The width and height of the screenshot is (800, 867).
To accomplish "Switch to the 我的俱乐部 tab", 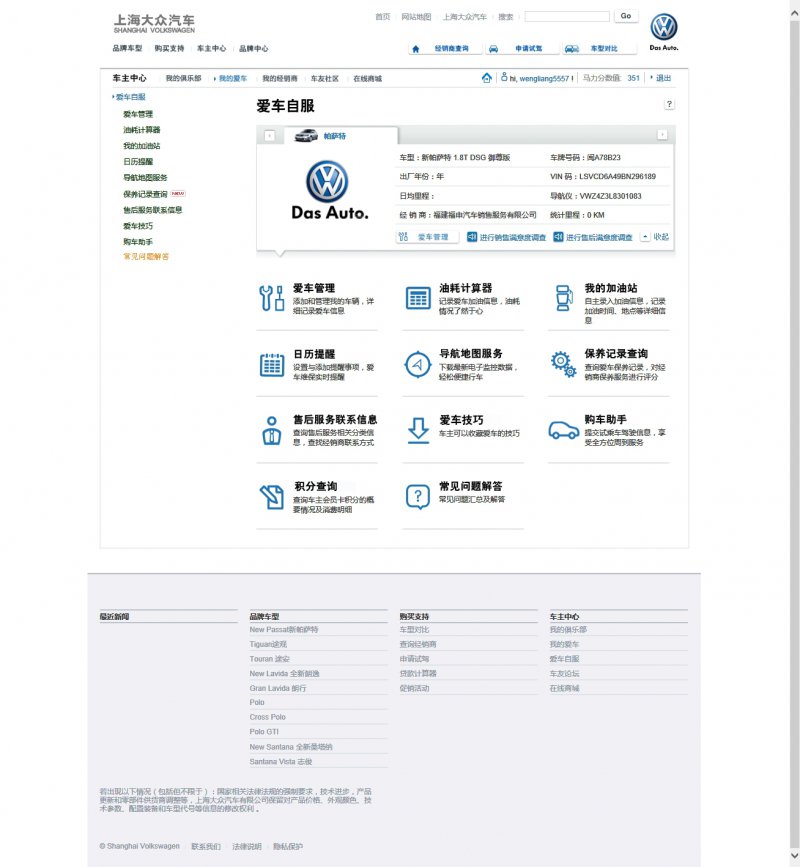I will click(184, 79).
